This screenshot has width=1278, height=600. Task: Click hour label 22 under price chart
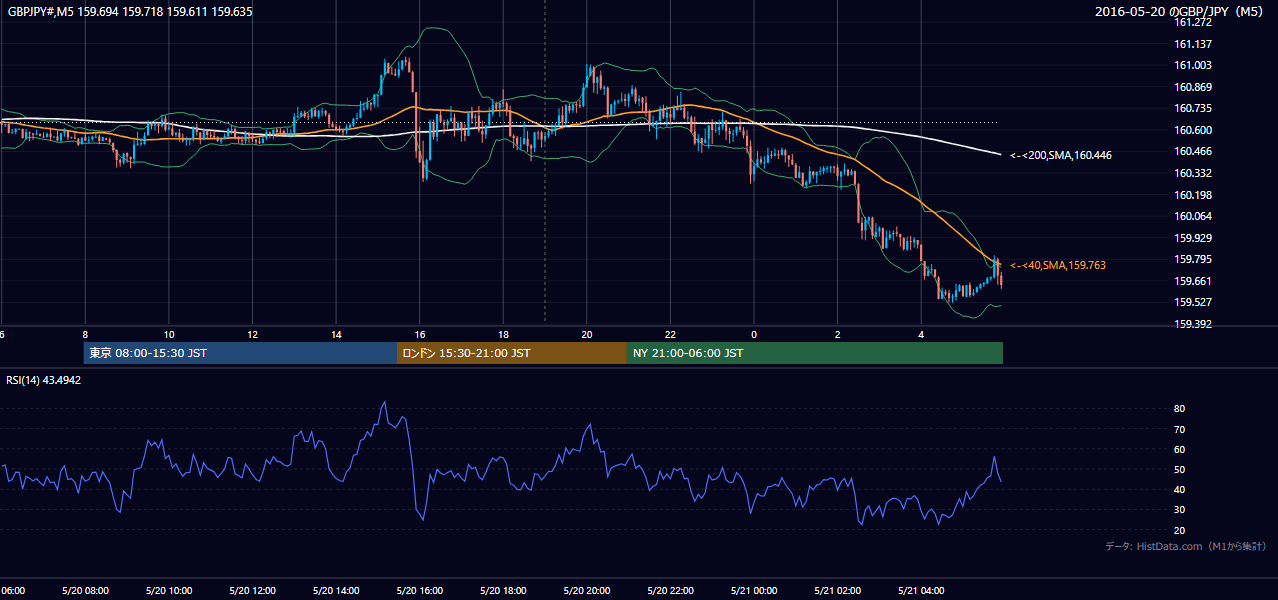pyautogui.click(x=671, y=334)
